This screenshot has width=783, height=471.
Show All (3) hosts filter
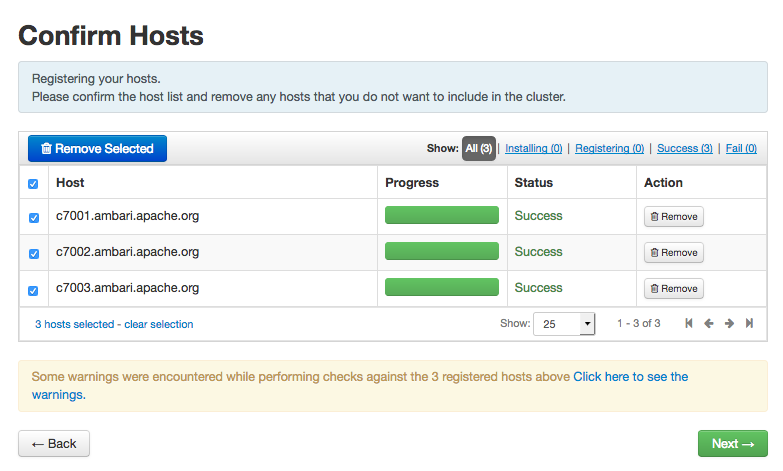(478, 149)
